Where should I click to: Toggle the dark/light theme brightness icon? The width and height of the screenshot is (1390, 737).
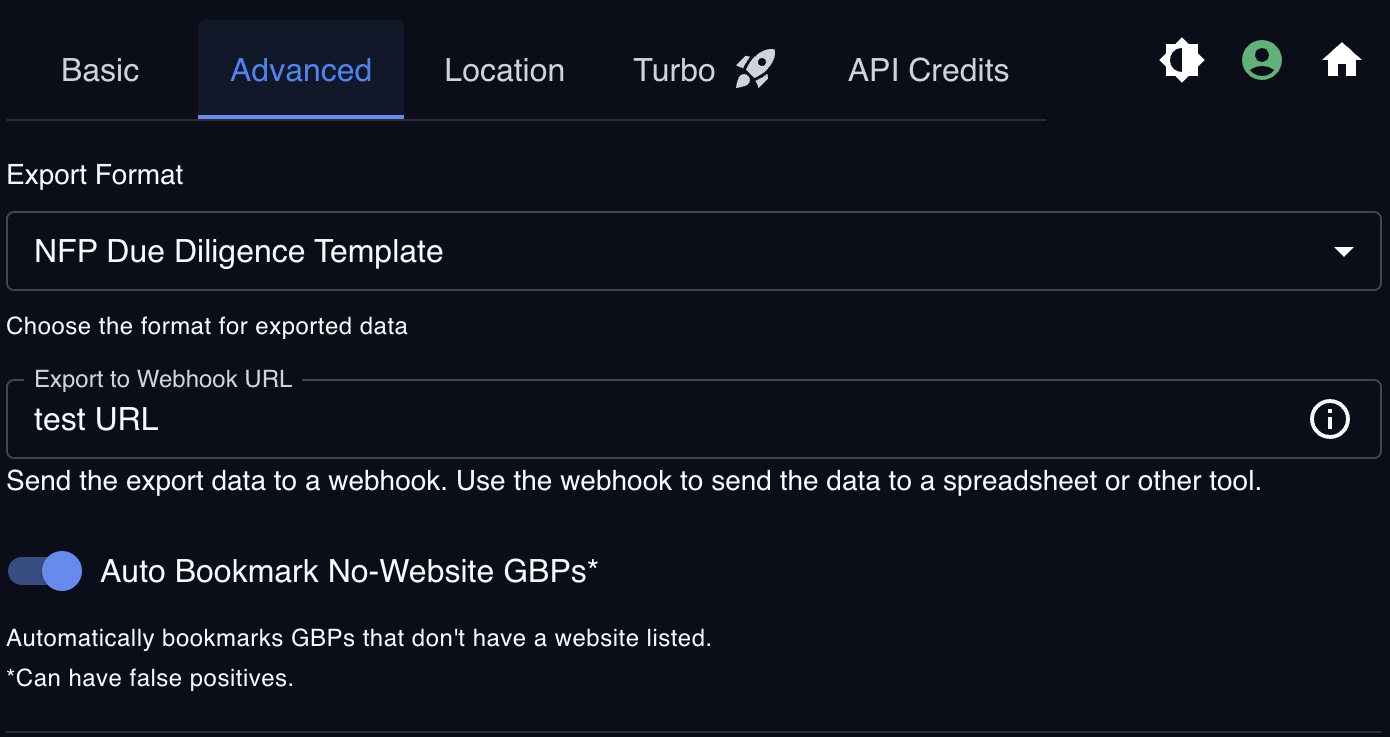1182,61
